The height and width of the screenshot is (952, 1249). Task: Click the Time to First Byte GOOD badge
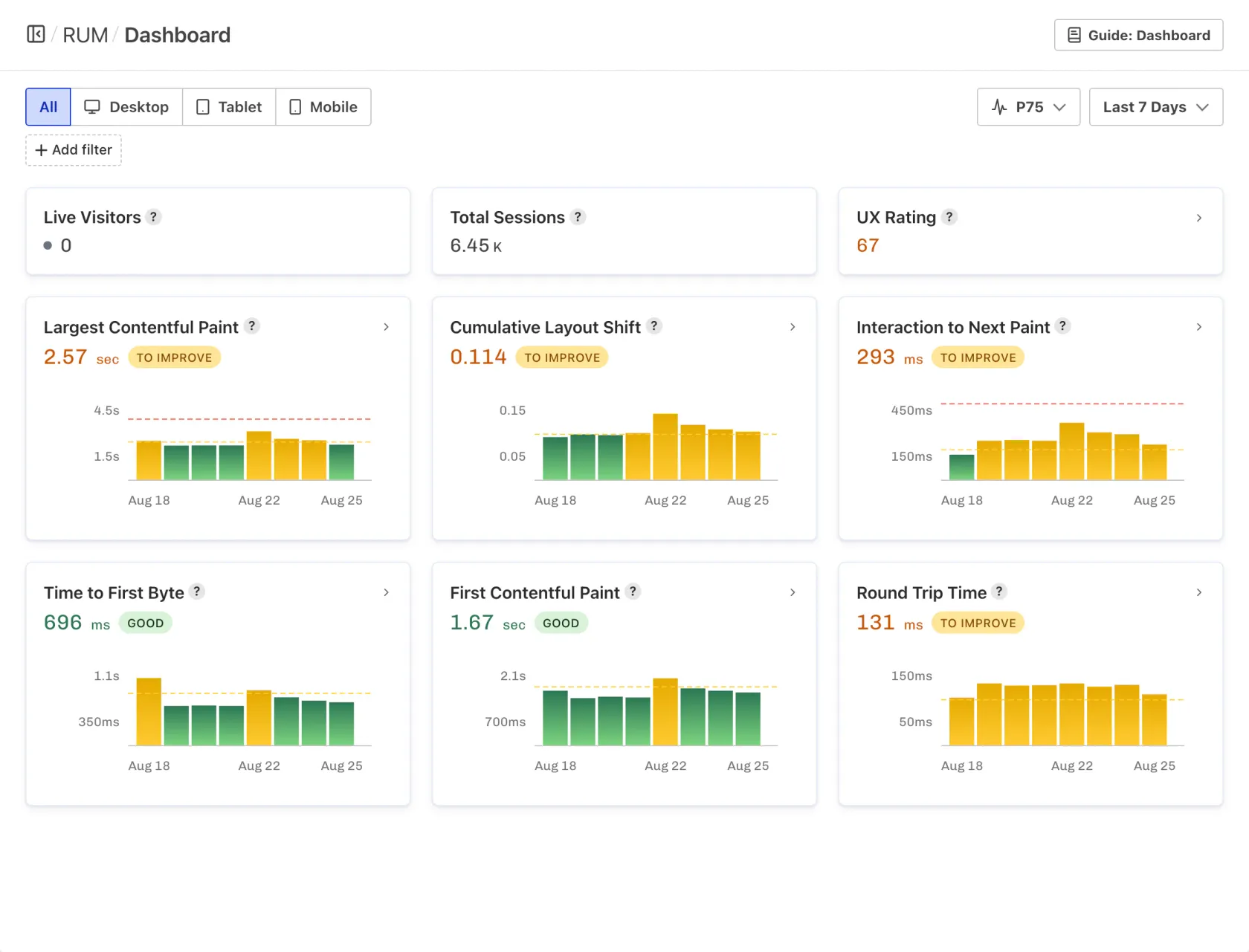(x=146, y=623)
